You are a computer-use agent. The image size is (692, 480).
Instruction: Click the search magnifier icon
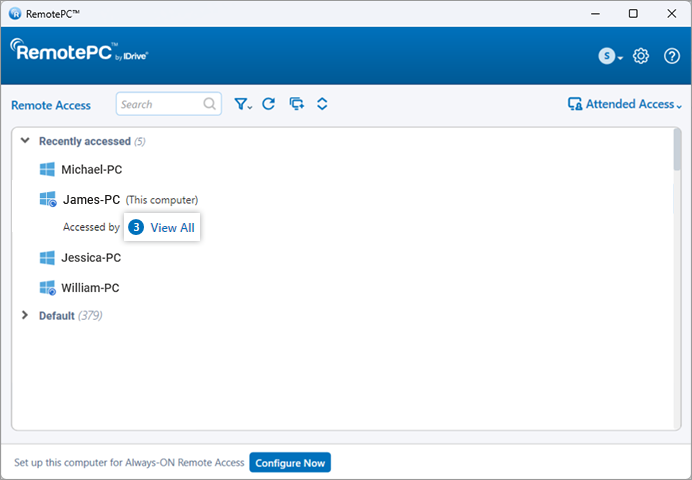point(210,104)
